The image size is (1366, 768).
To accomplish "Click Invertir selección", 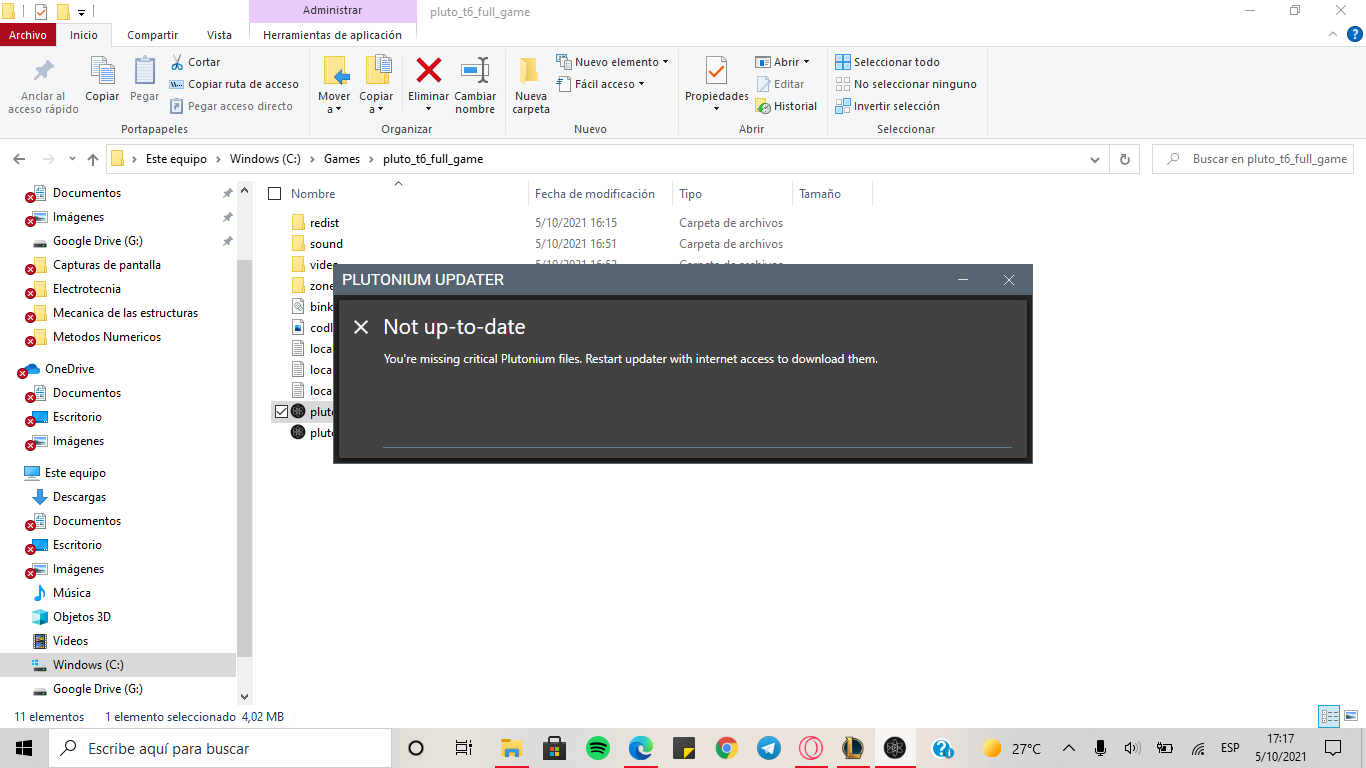I will (x=888, y=106).
